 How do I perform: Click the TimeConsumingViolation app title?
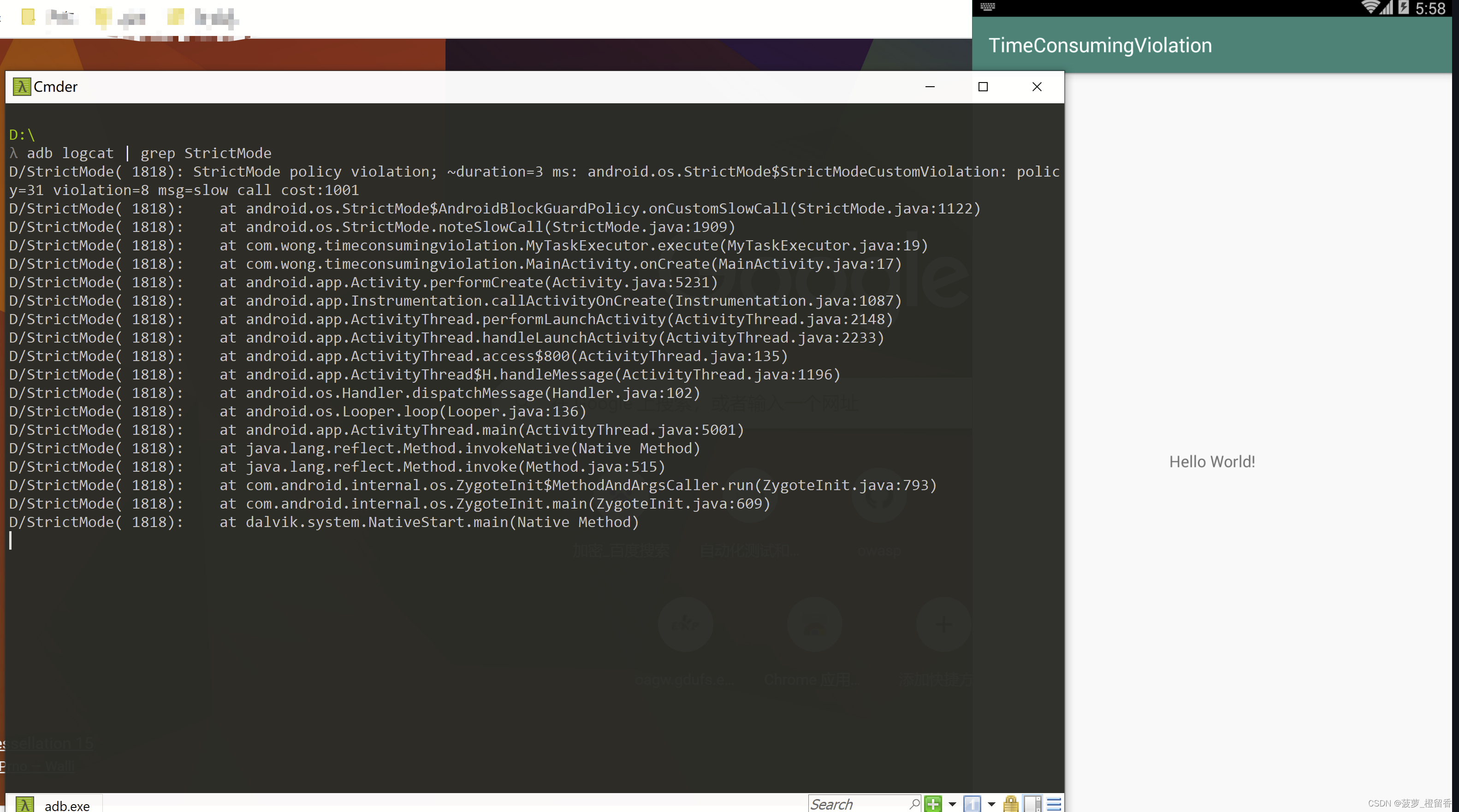click(x=1100, y=45)
